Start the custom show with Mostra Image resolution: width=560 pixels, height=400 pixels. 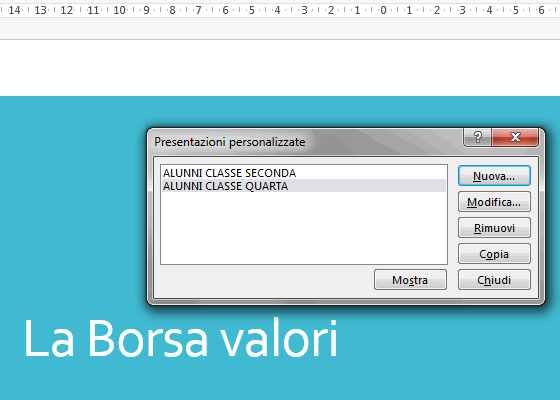click(410, 280)
